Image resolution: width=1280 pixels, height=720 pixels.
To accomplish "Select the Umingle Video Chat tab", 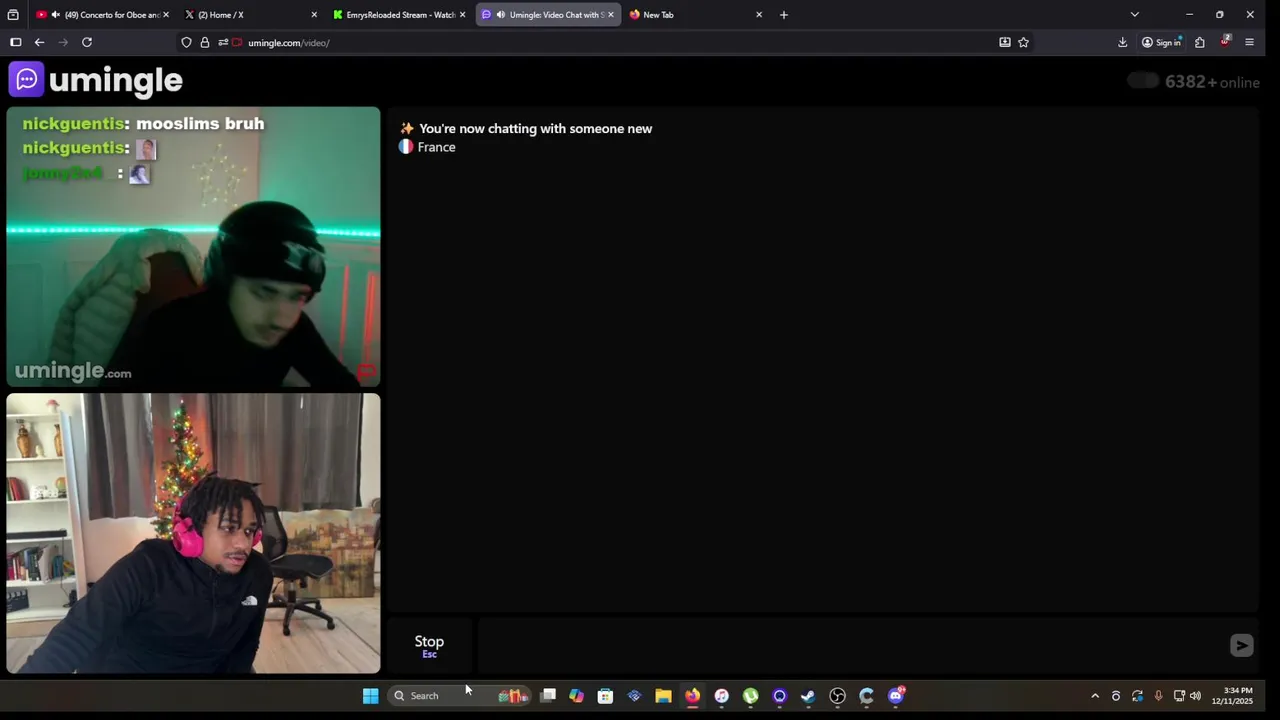I will tap(546, 15).
